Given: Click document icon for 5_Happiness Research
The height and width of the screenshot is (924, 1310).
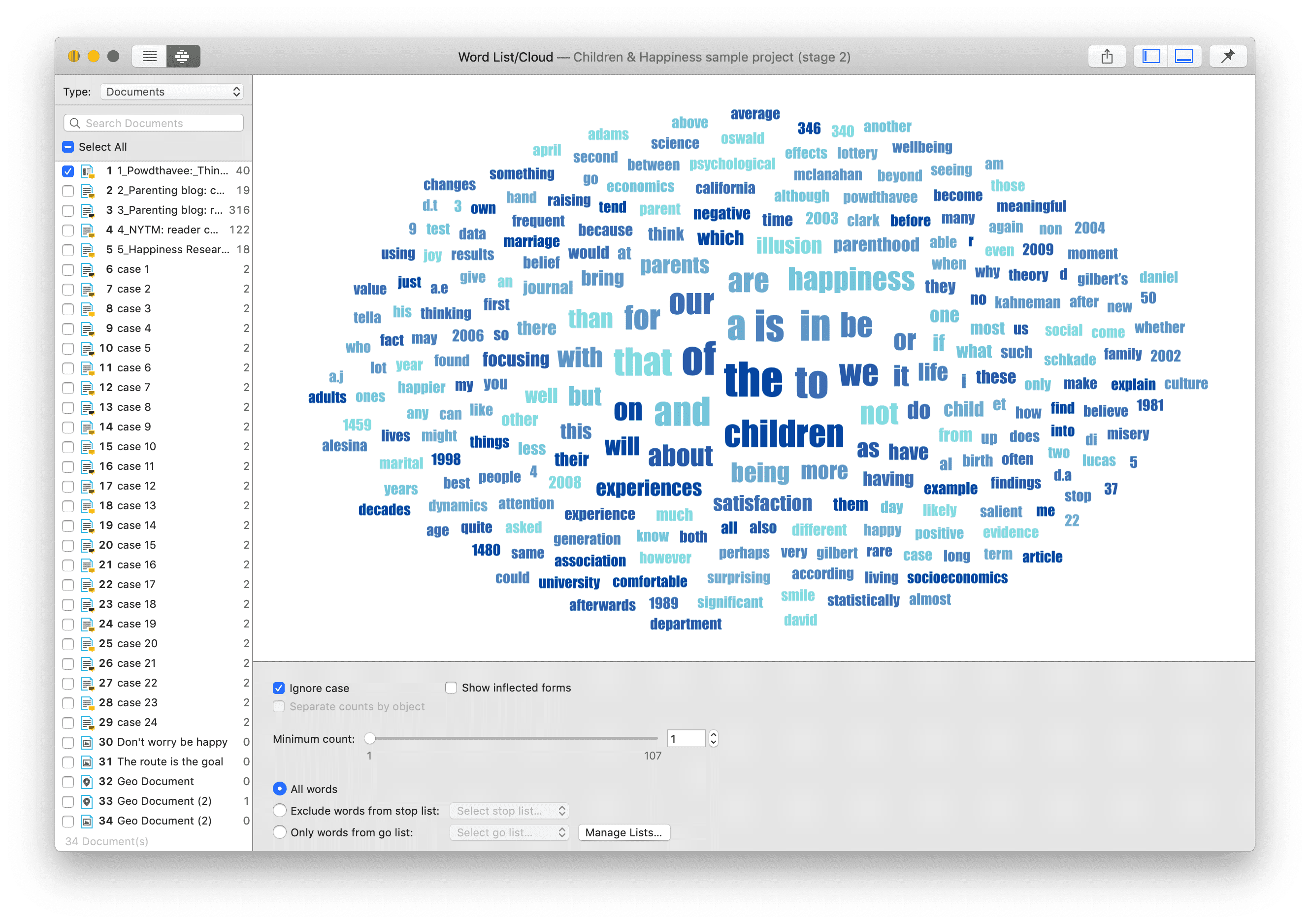Looking at the screenshot, I should click(x=87, y=250).
